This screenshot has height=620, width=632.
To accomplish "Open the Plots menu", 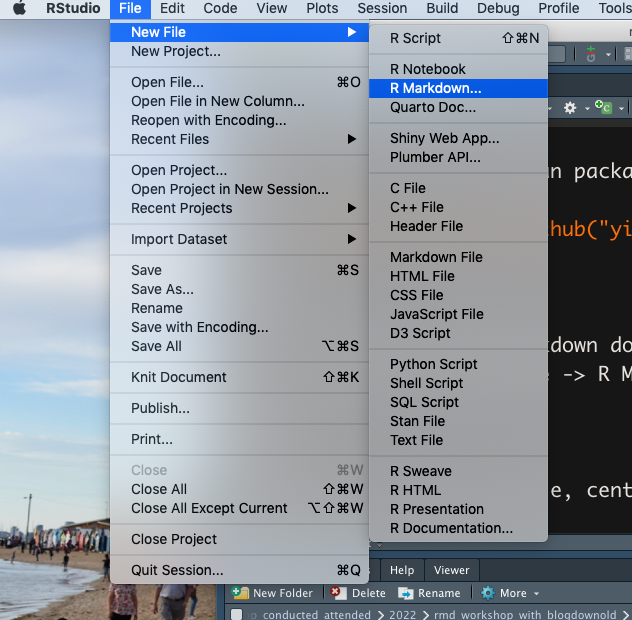I will pyautogui.click(x=322, y=8).
